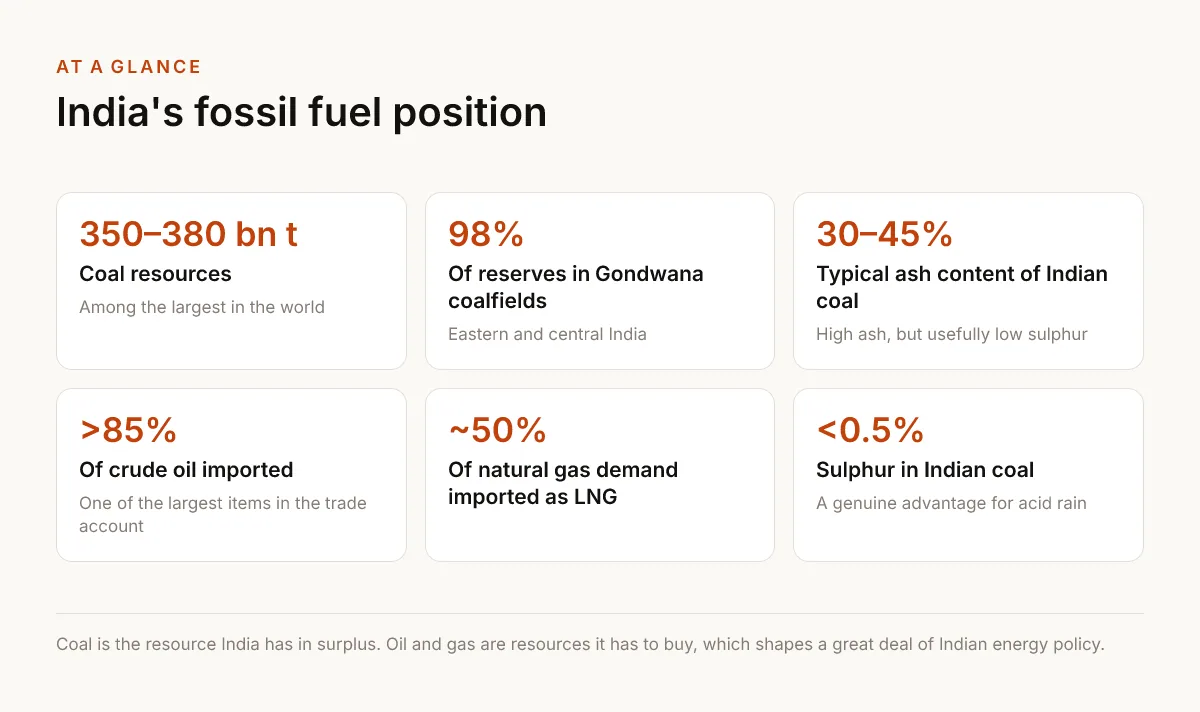Click the "98%" Gondwana reserves statistic
Viewport: 1200px width, 712px height.
click(x=486, y=234)
